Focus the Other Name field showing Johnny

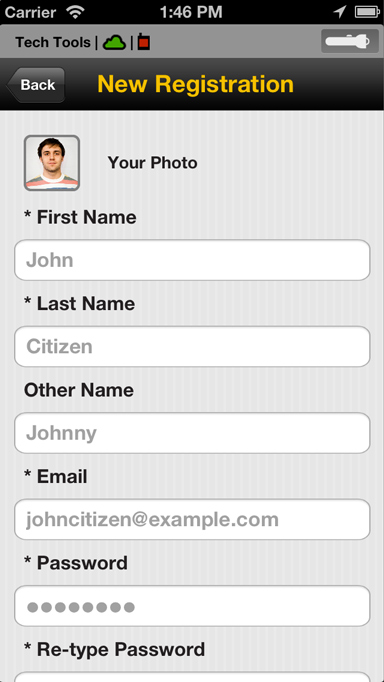[x=192, y=433]
